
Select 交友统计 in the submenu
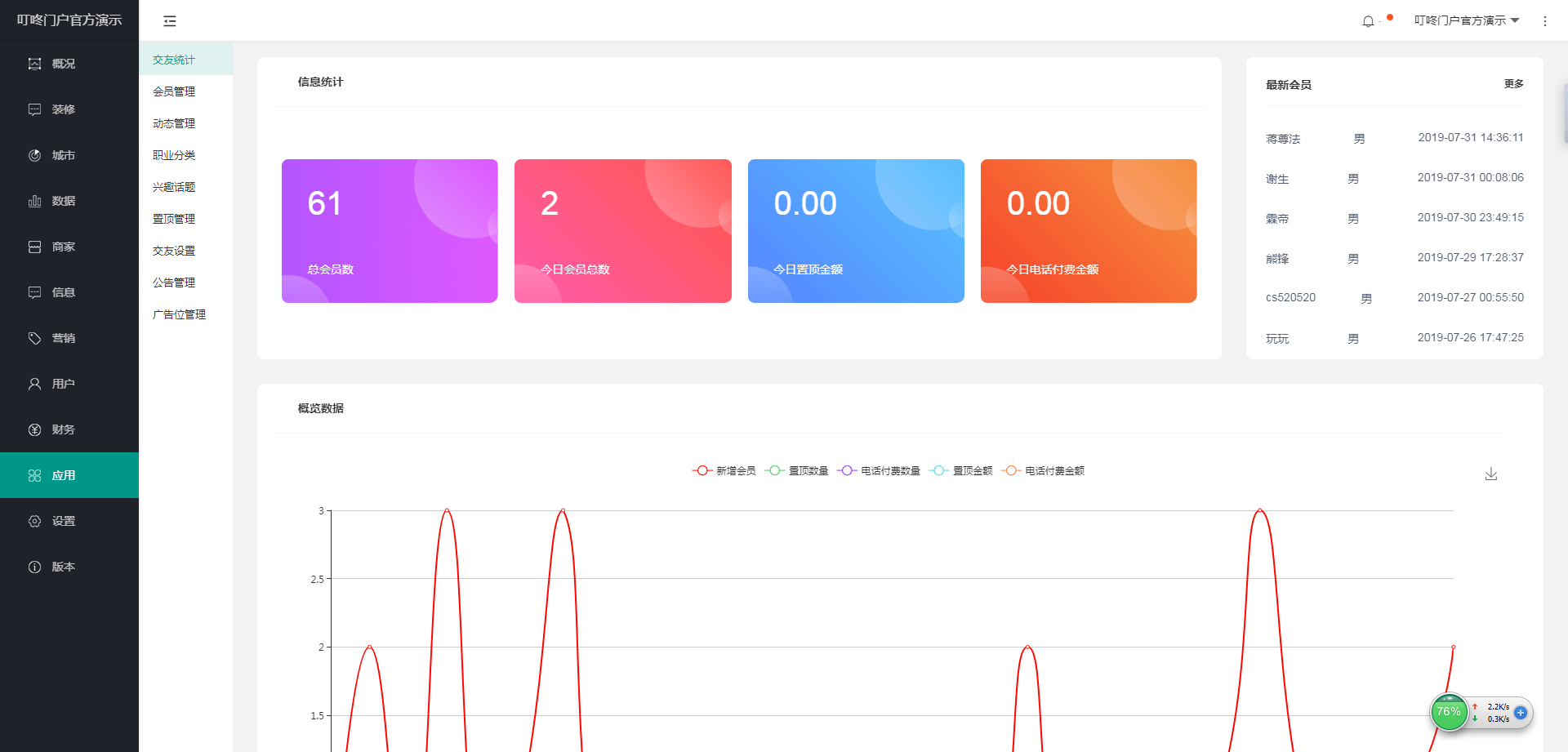185,60
